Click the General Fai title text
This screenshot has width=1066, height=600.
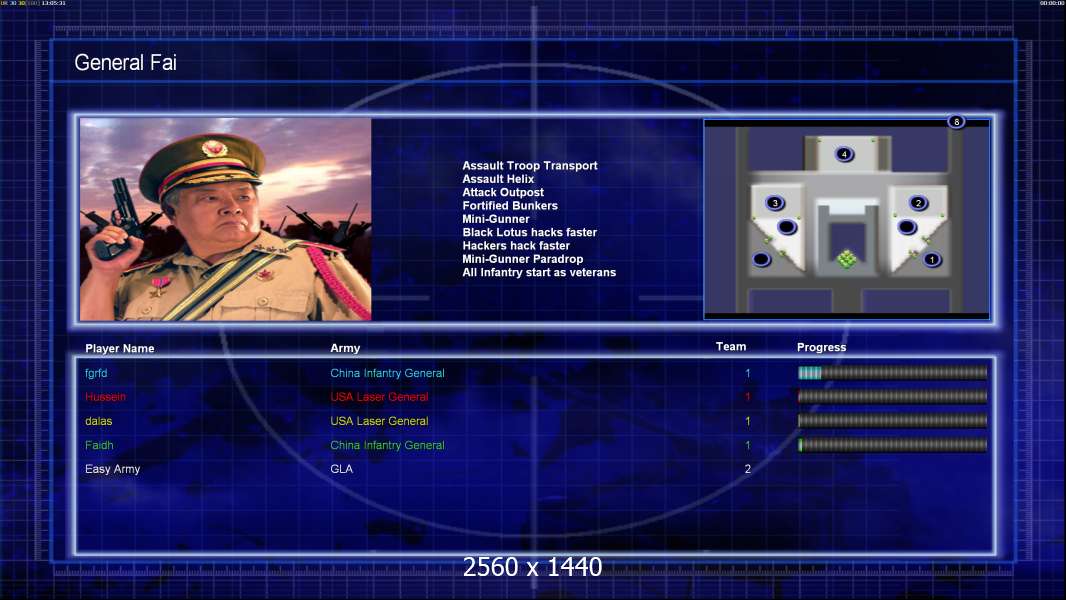click(x=125, y=63)
